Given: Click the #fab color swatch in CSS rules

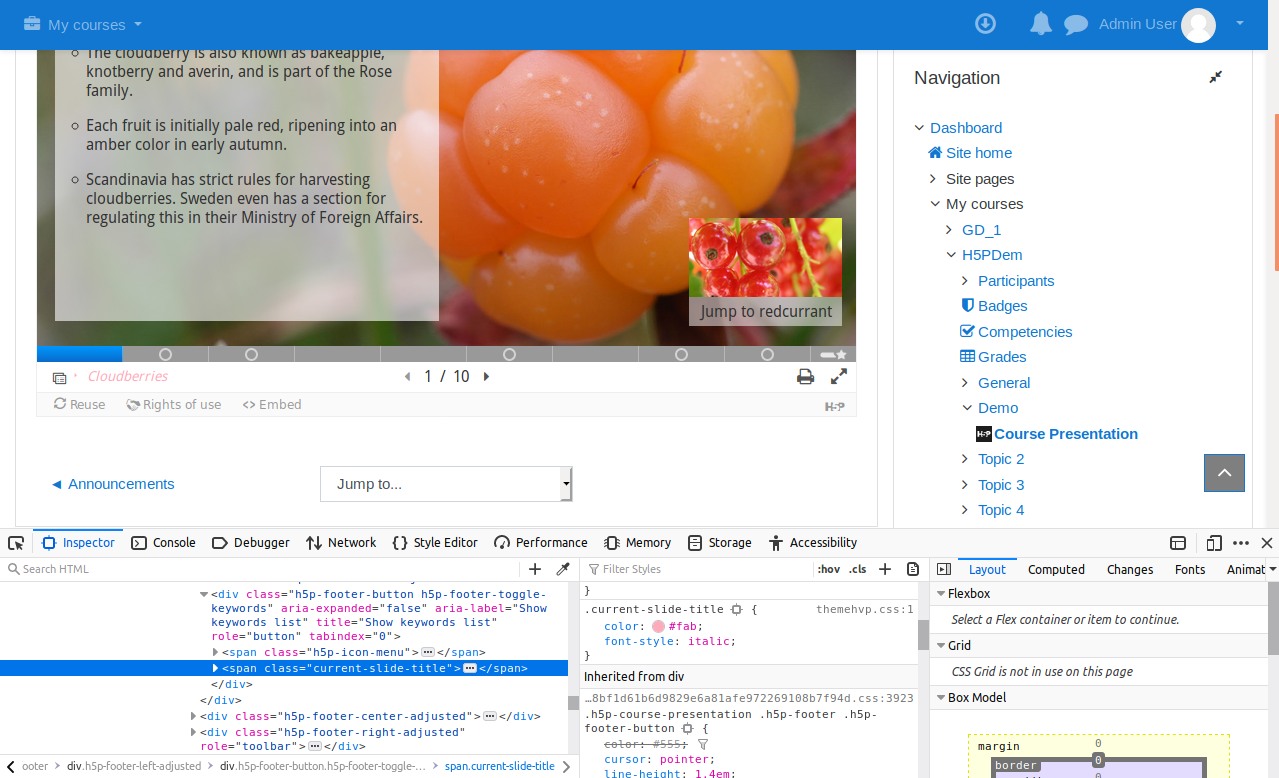Looking at the screenshot, I should [x=657, y=625].
